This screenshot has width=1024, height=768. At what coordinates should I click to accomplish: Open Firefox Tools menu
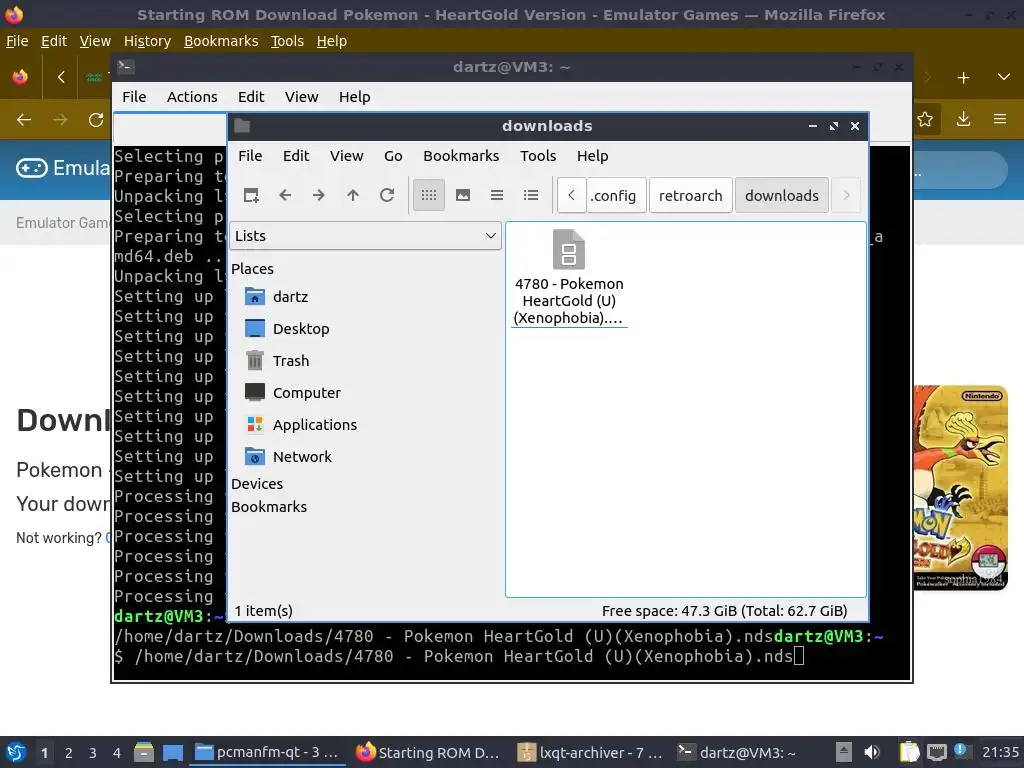click(287, 41)
